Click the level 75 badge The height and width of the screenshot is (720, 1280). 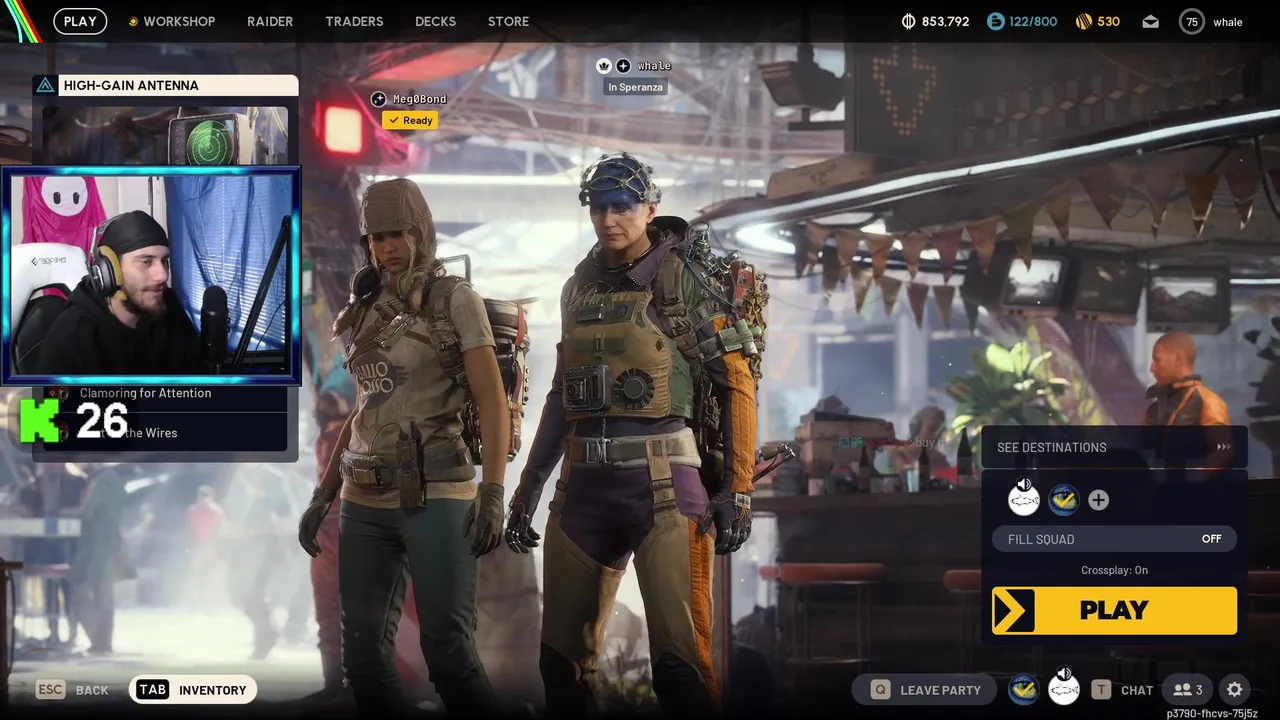1192,21
